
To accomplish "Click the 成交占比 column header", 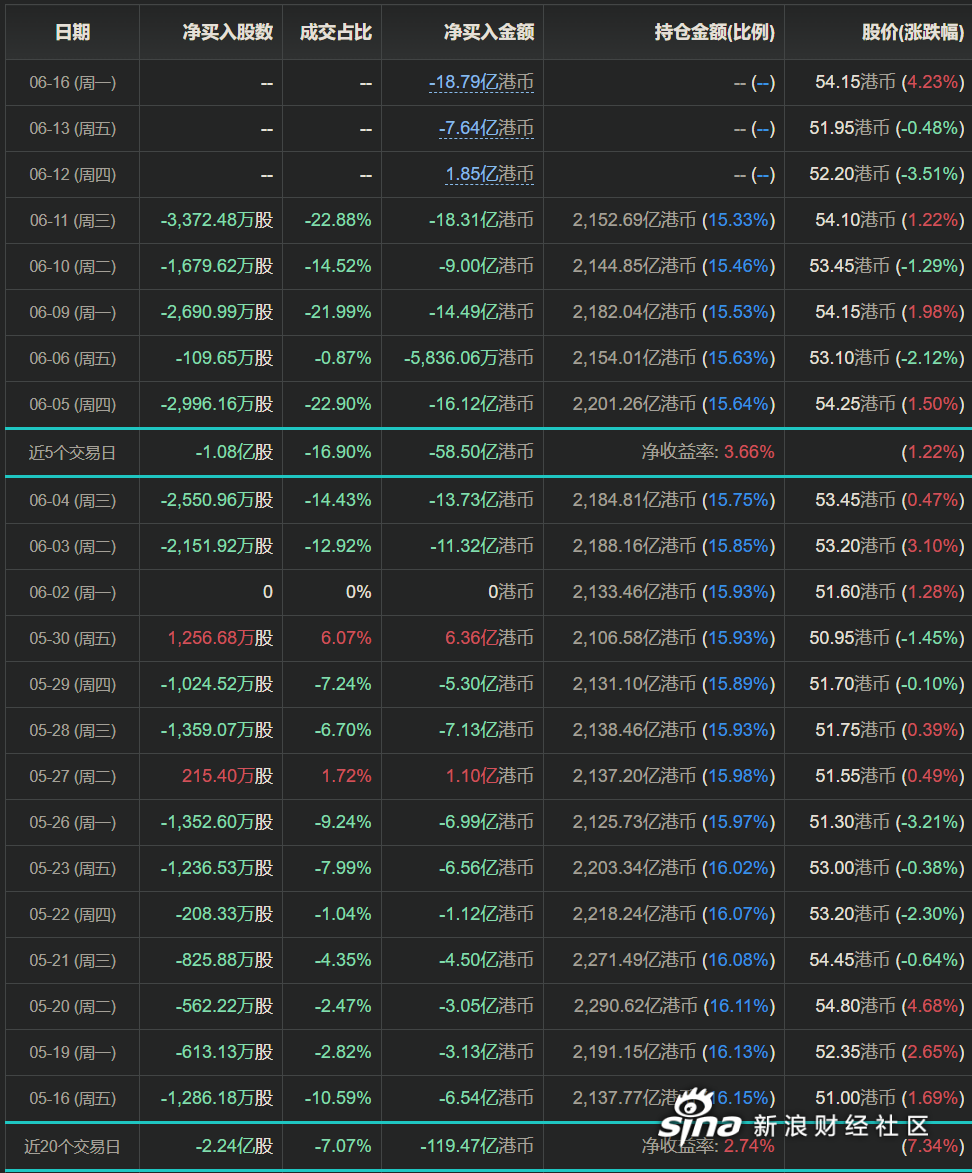I will point(335,32).
